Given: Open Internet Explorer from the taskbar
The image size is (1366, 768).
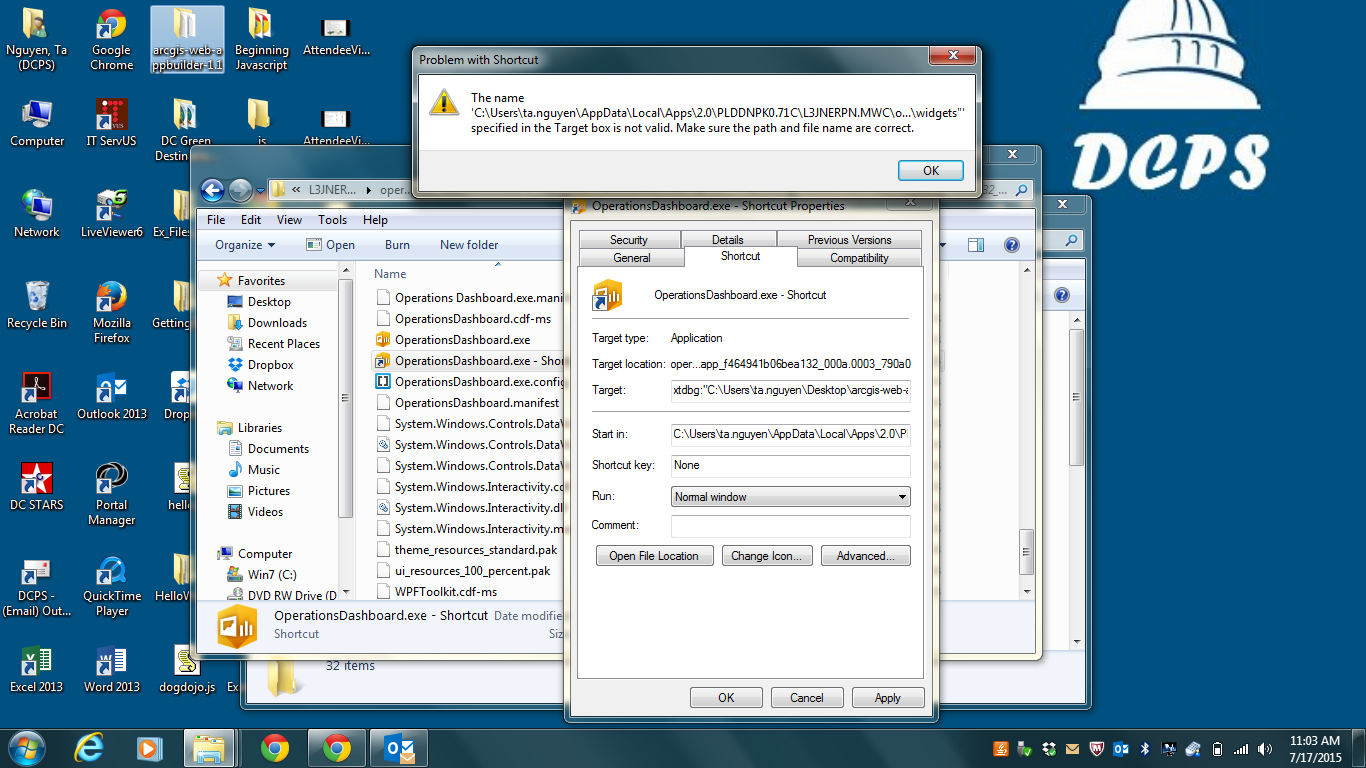Looking at the screenshot, I should click(x=90, y=748).
